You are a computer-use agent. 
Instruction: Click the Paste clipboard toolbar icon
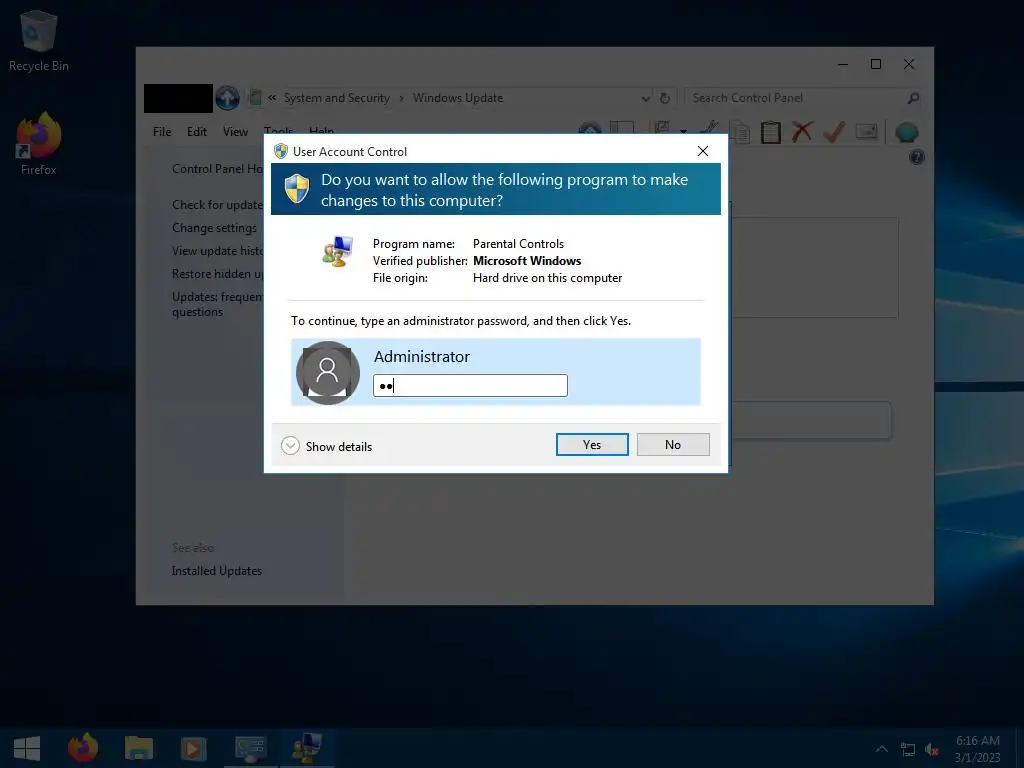771,133
